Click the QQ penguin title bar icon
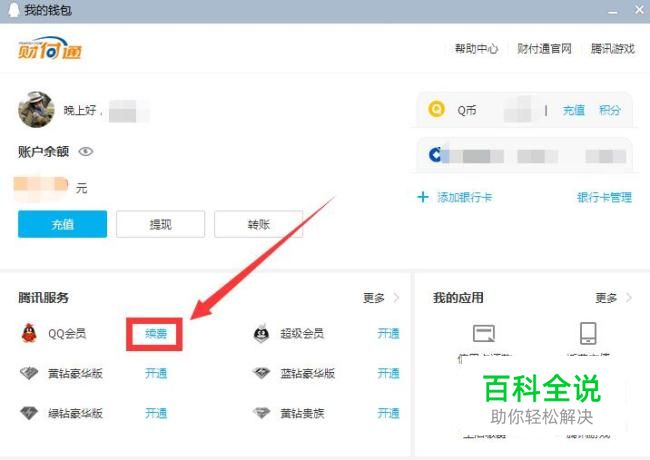650x460 pixels. tap(14, 10)
